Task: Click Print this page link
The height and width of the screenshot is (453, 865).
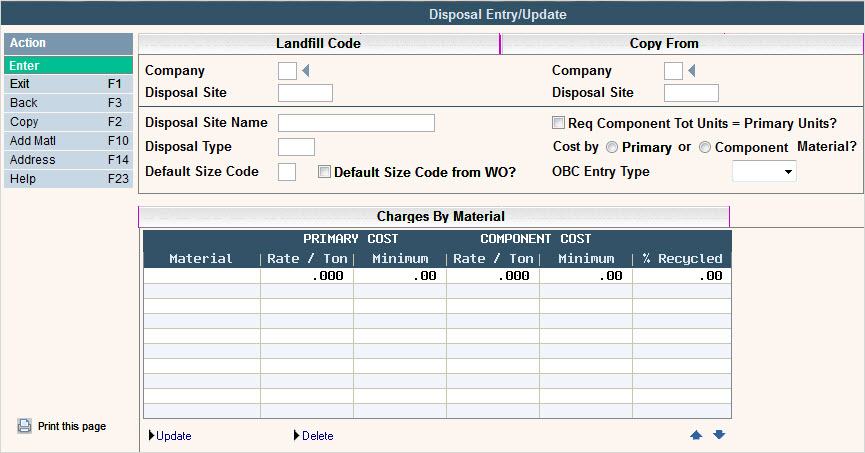Action: point(72,426)
